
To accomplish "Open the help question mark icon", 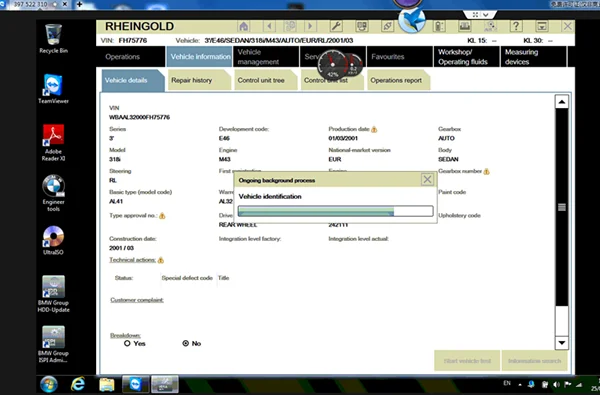I will pyautogui.click(x=516, y=26).
